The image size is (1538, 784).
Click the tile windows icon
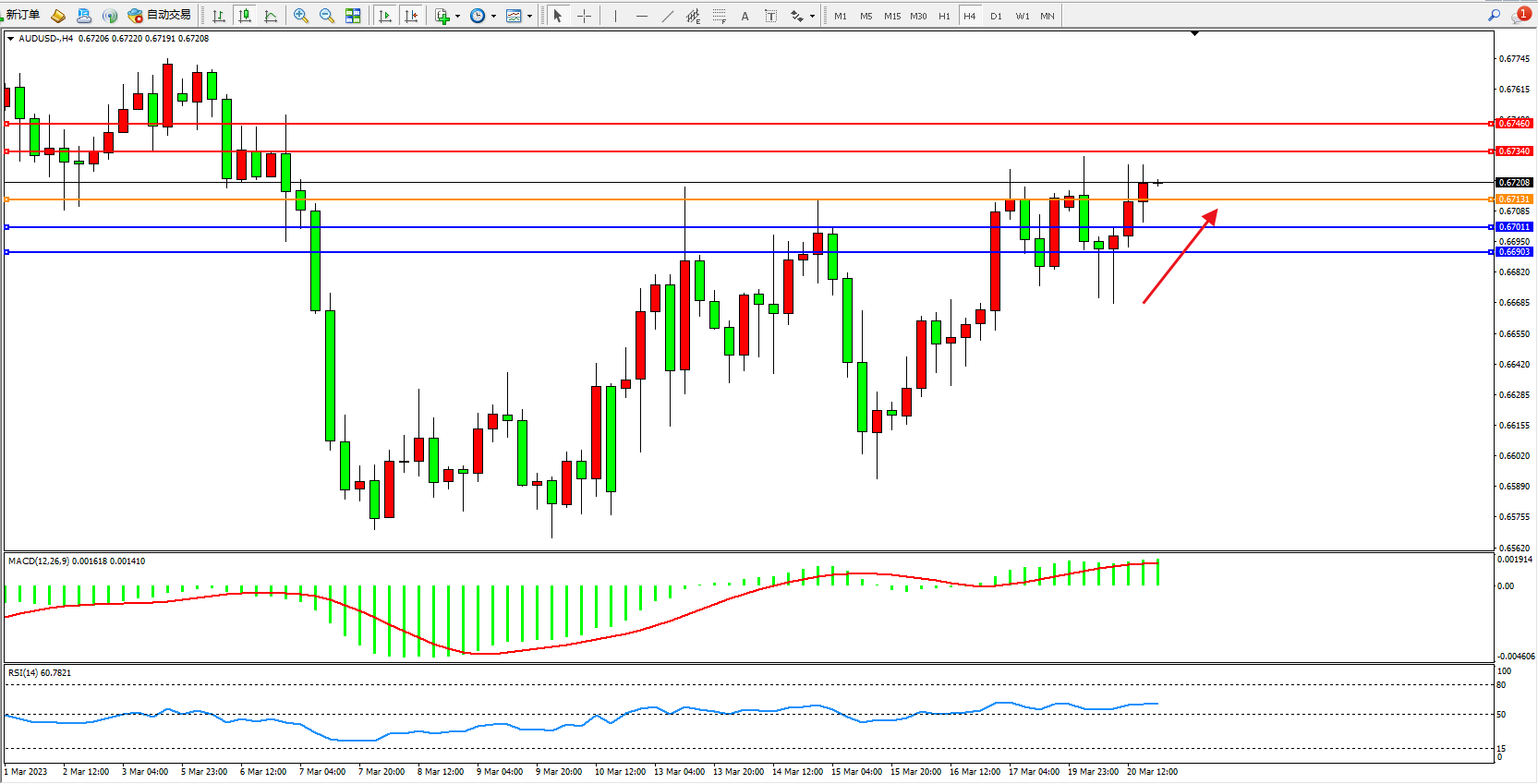pos(353,16)
